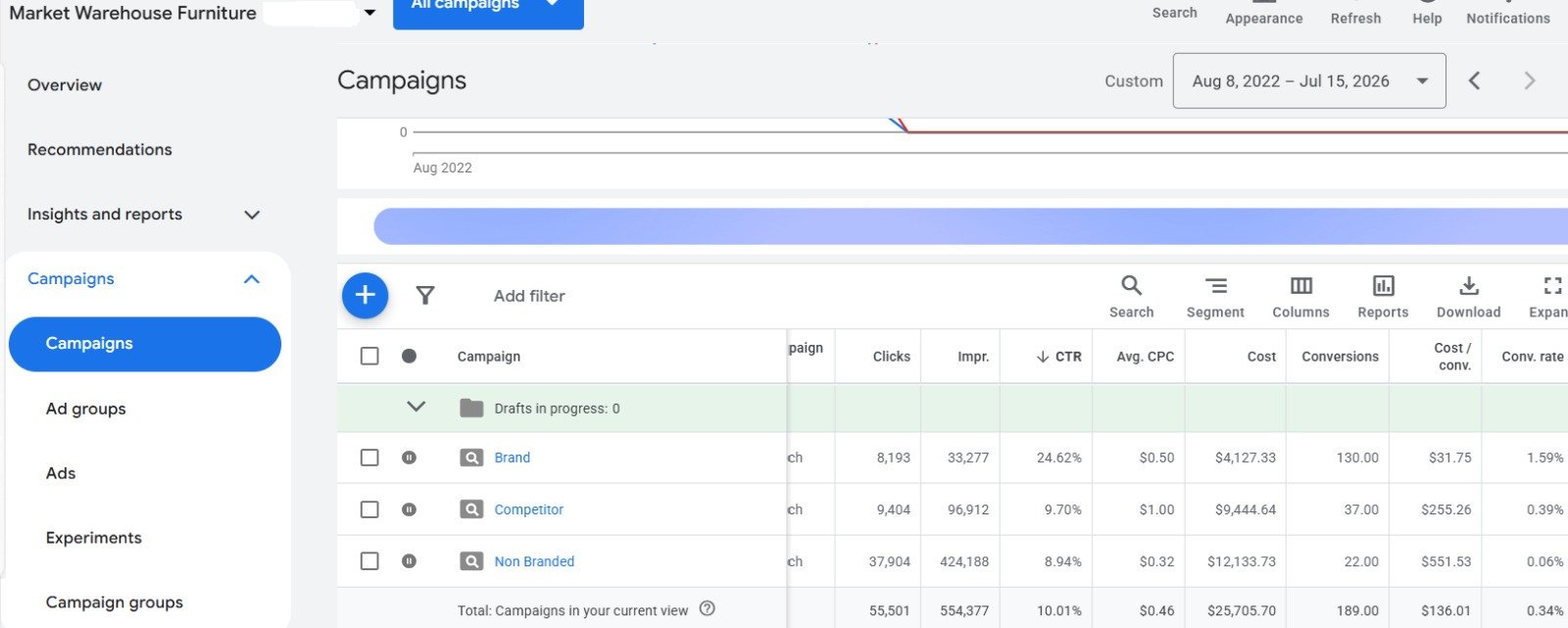Viewport: 1568px width, 628px height.
Task: Expand Insights and reports section
Action: (252, 215)
